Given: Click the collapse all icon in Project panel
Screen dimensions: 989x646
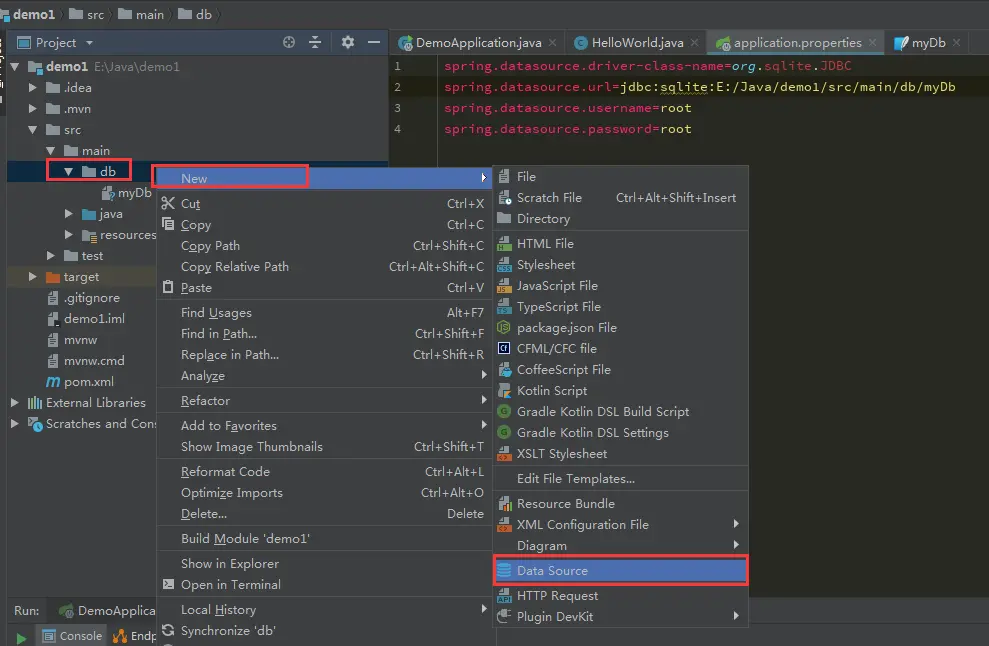Looking at the screenshot, I should coord(315,42).
